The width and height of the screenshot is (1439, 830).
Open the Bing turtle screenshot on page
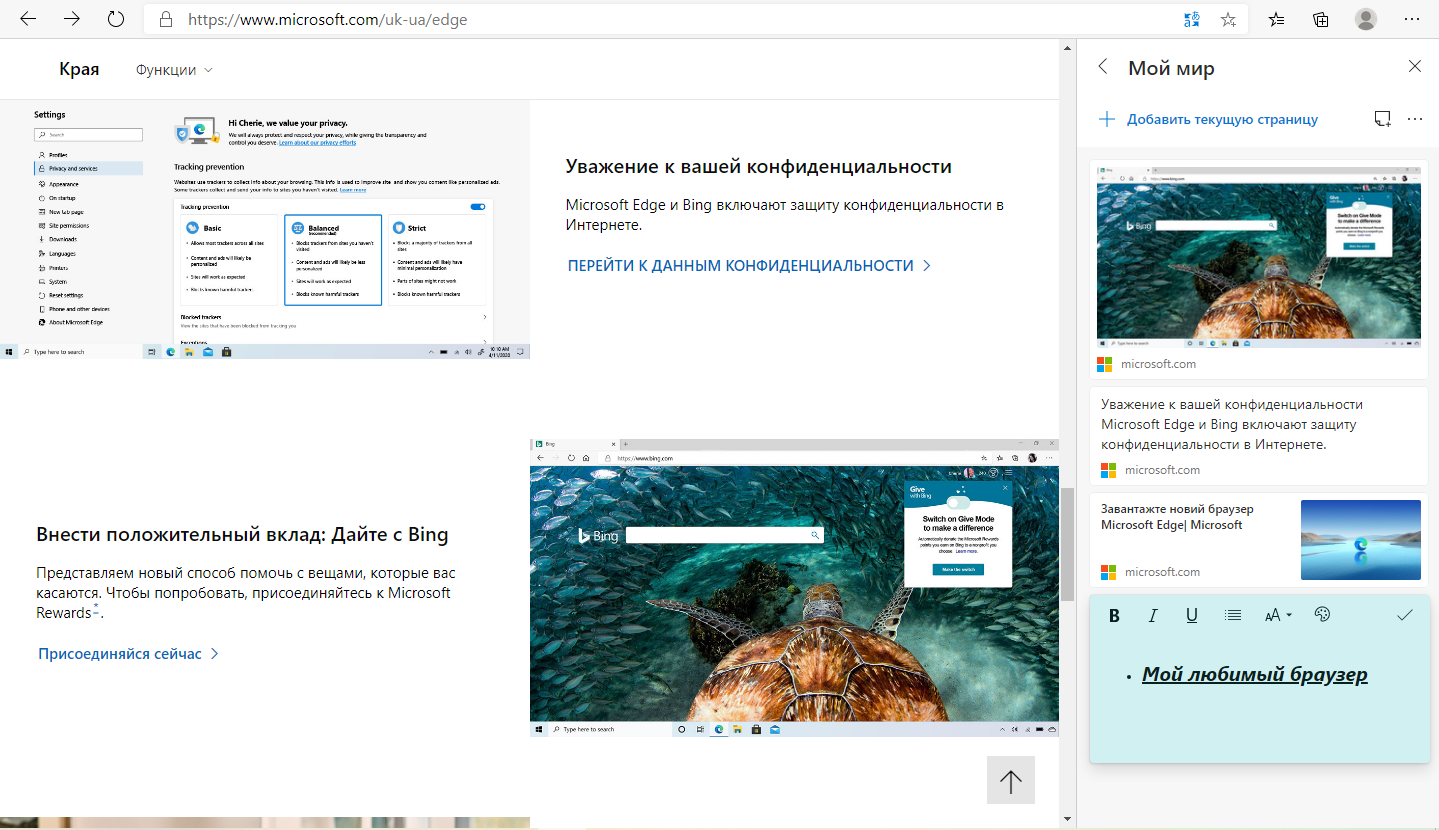[794, 588]
